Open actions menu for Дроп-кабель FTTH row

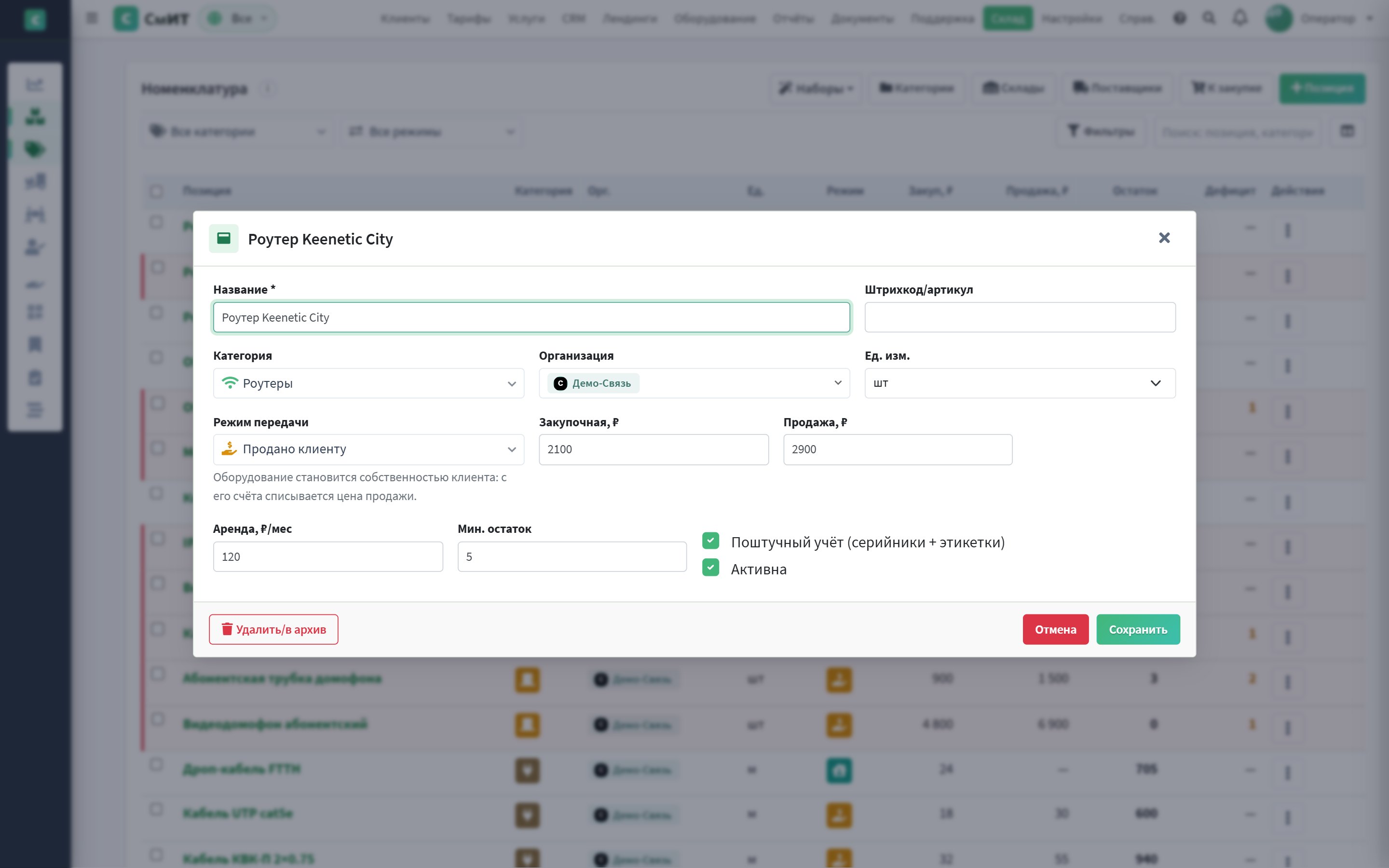click(1287, 773)
